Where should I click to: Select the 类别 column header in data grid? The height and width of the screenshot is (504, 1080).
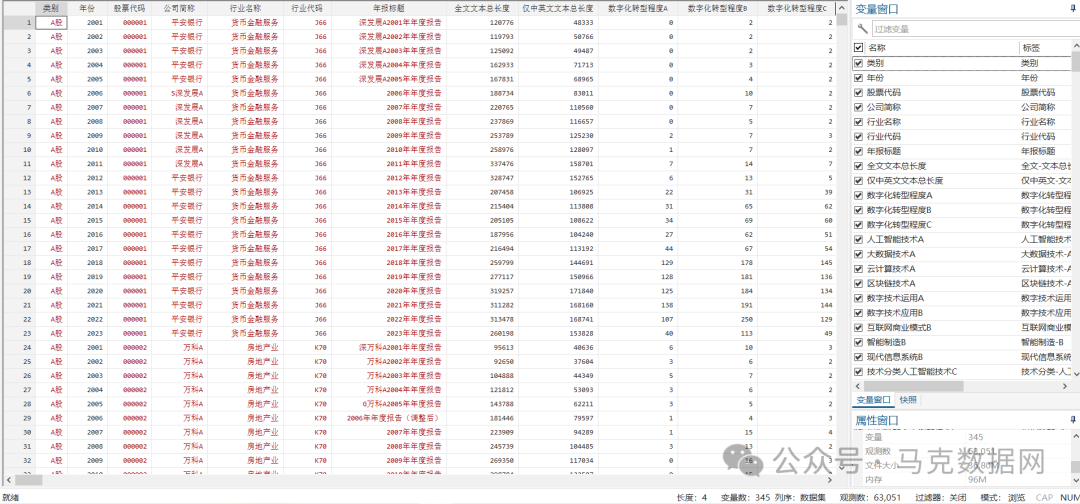51,9
